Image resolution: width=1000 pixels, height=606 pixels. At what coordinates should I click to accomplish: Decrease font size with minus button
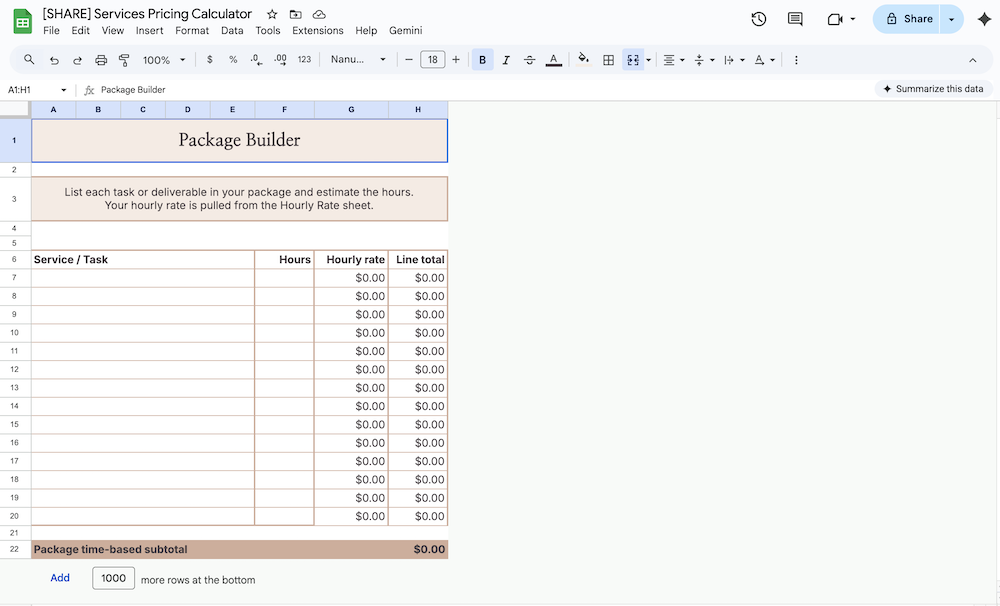(409, 59)
